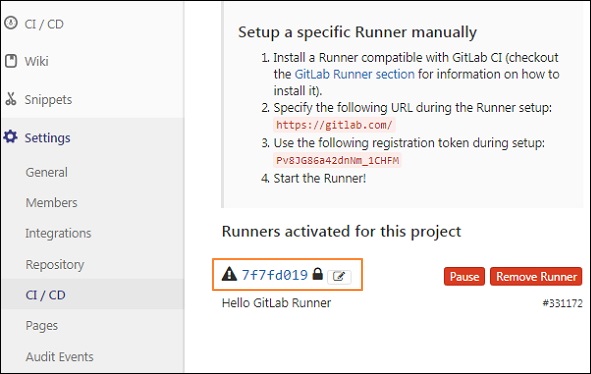Click the Snippets scissors icon
This screenshot has height=374, width=591.
11,99
